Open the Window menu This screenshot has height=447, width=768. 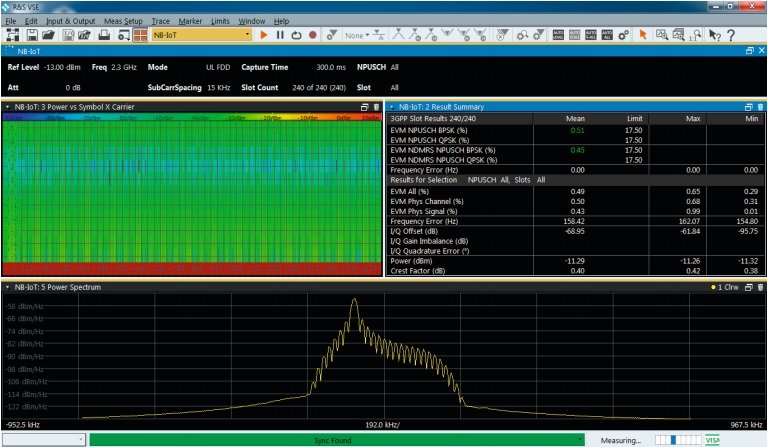click(251, 21)
